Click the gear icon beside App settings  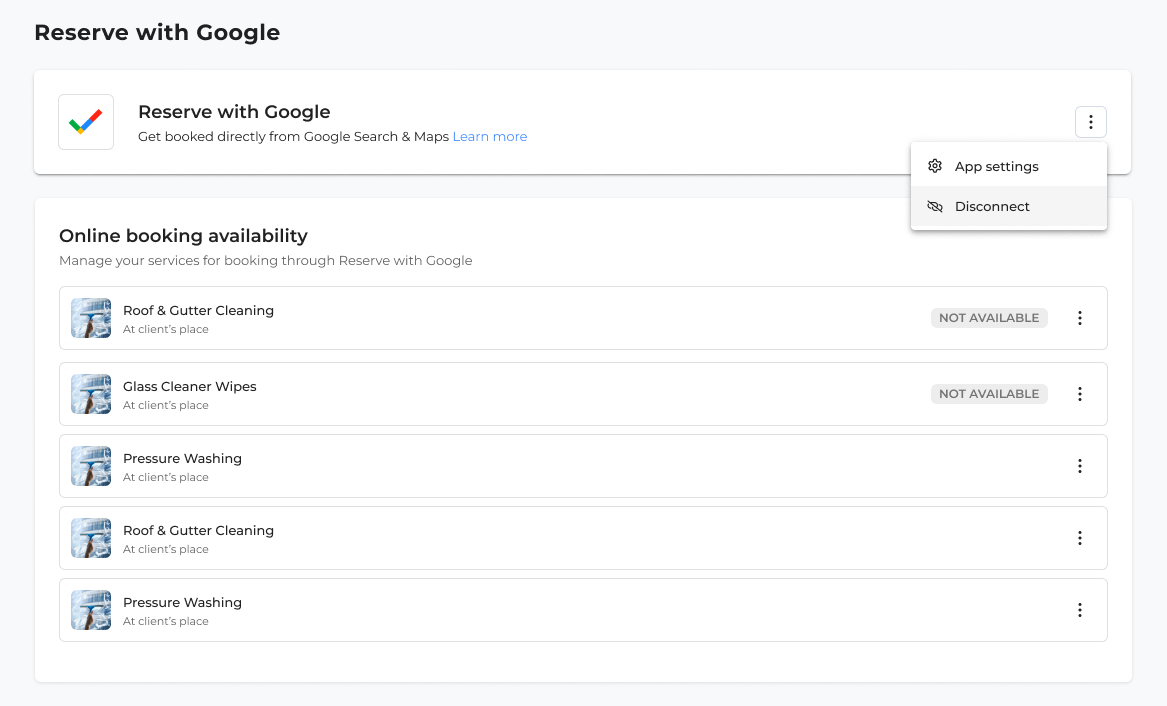935,166
